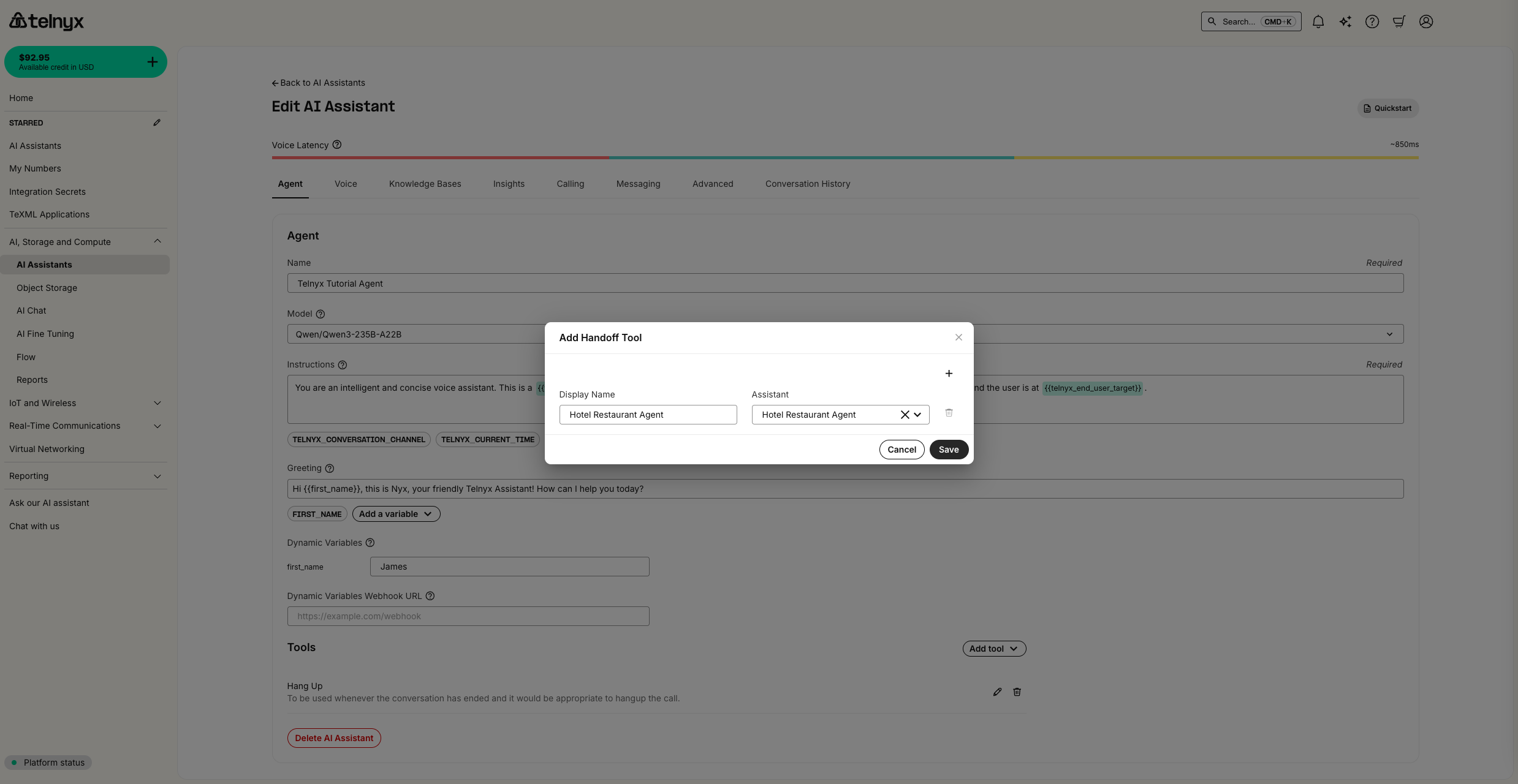Cancel the Add Handoff Tool dialog
The height and width of the screenshot is (784, 1518).
tap(901, 449)
